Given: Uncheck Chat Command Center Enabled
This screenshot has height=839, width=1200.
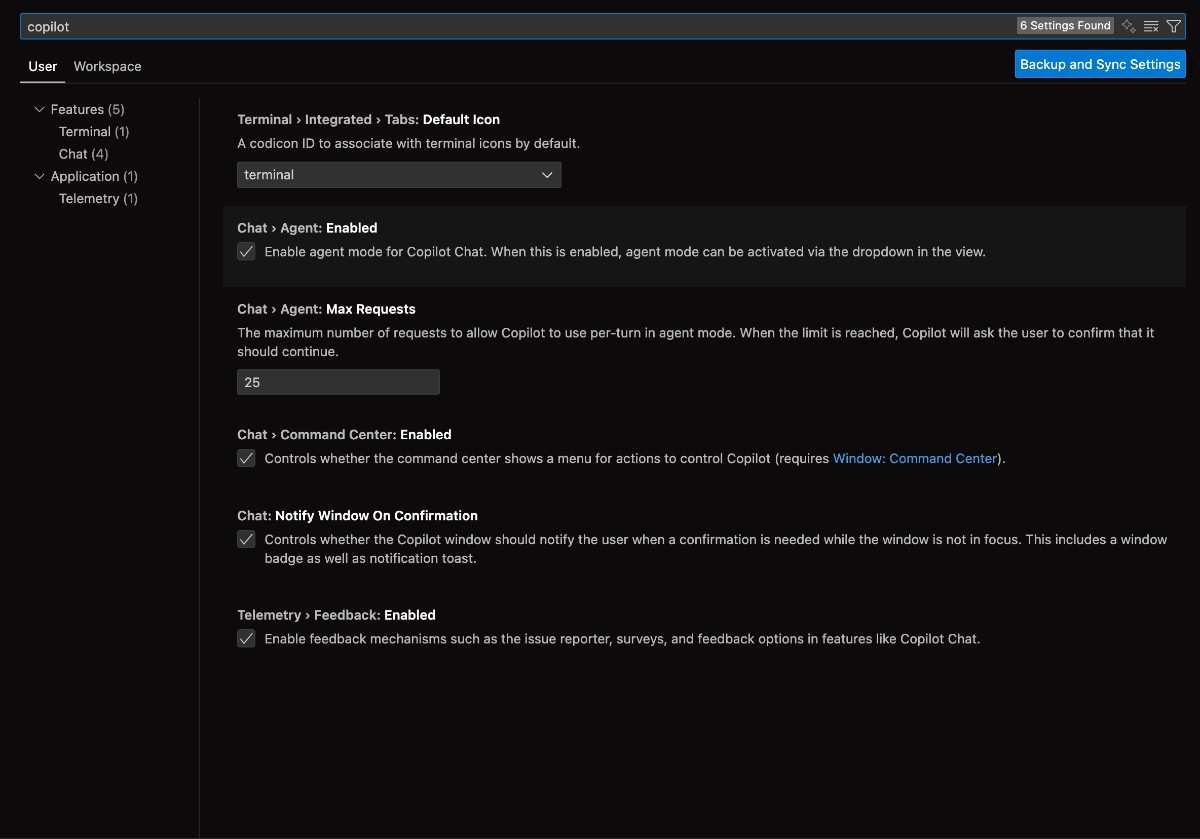Looking at the screenshot, I should [246, 458].
